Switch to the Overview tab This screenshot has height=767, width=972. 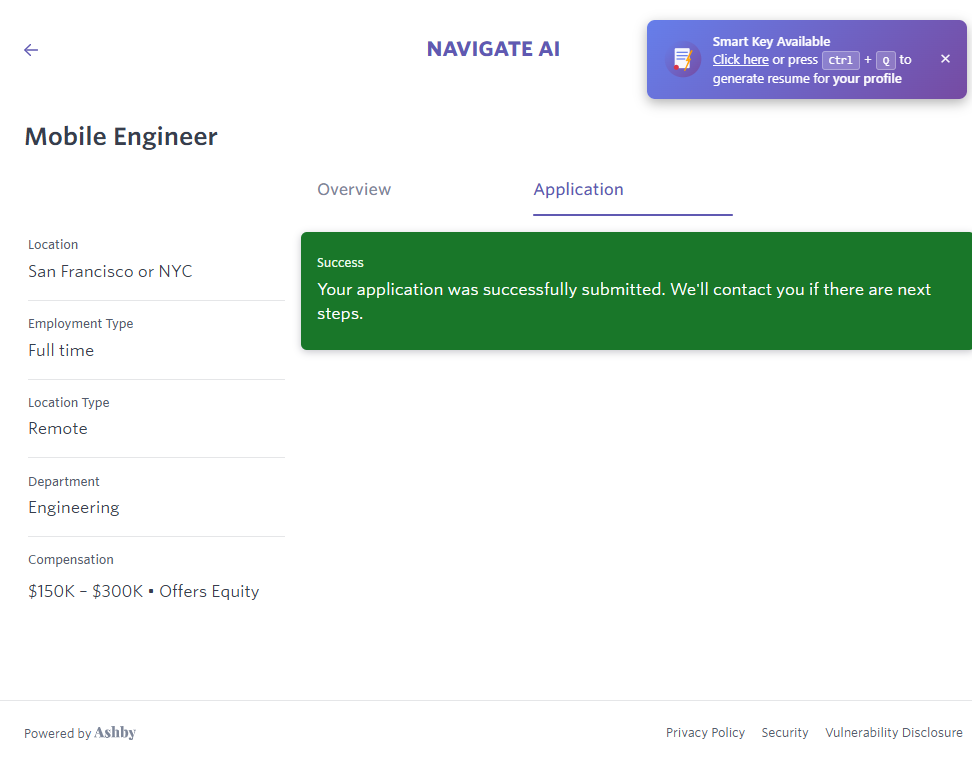[x=354, y=190]
